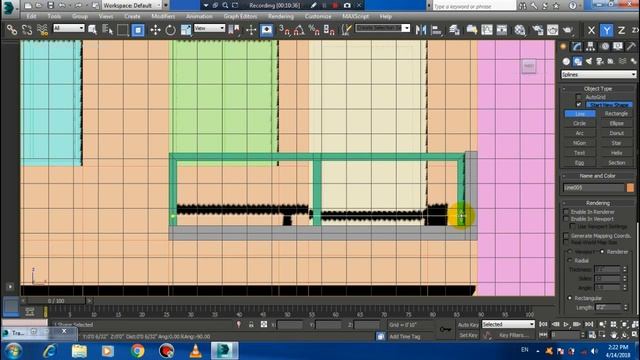Image resolution: width=640 pixels, height=360 pixels.
Task: Select the Rectangular radio button
Action: tap(570, 298)
